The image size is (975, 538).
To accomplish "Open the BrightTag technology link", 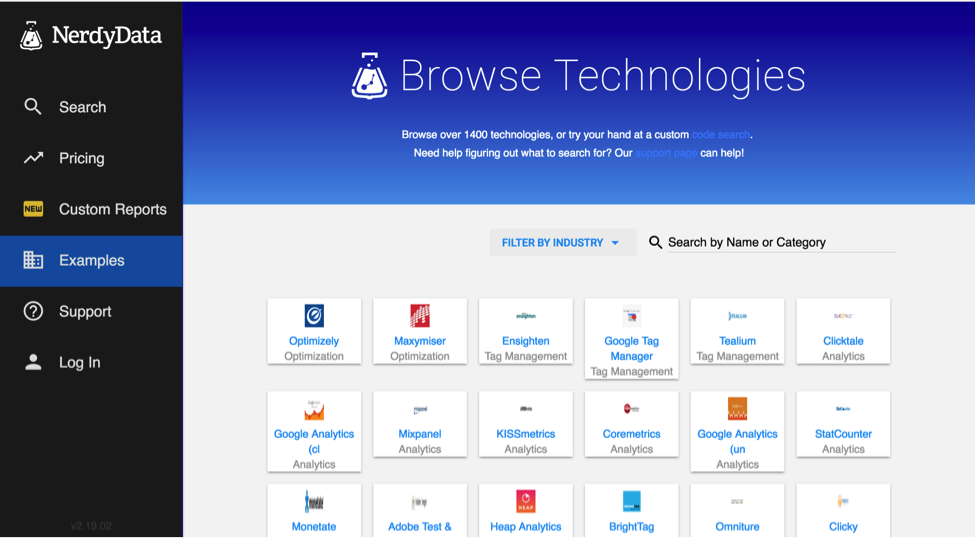I will (632, 526).
